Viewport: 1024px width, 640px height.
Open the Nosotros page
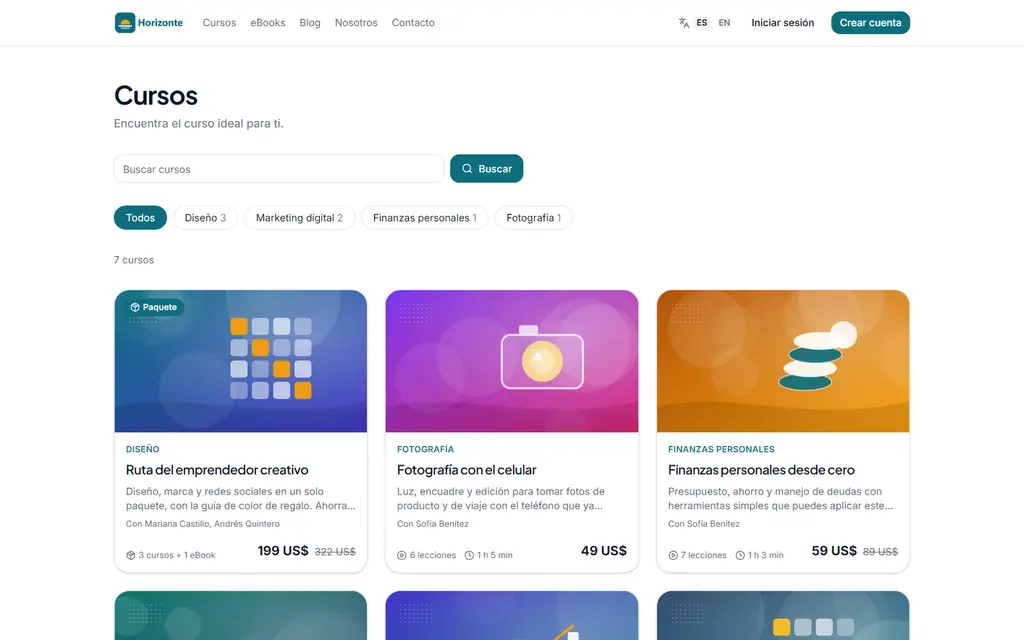[356, 23]
